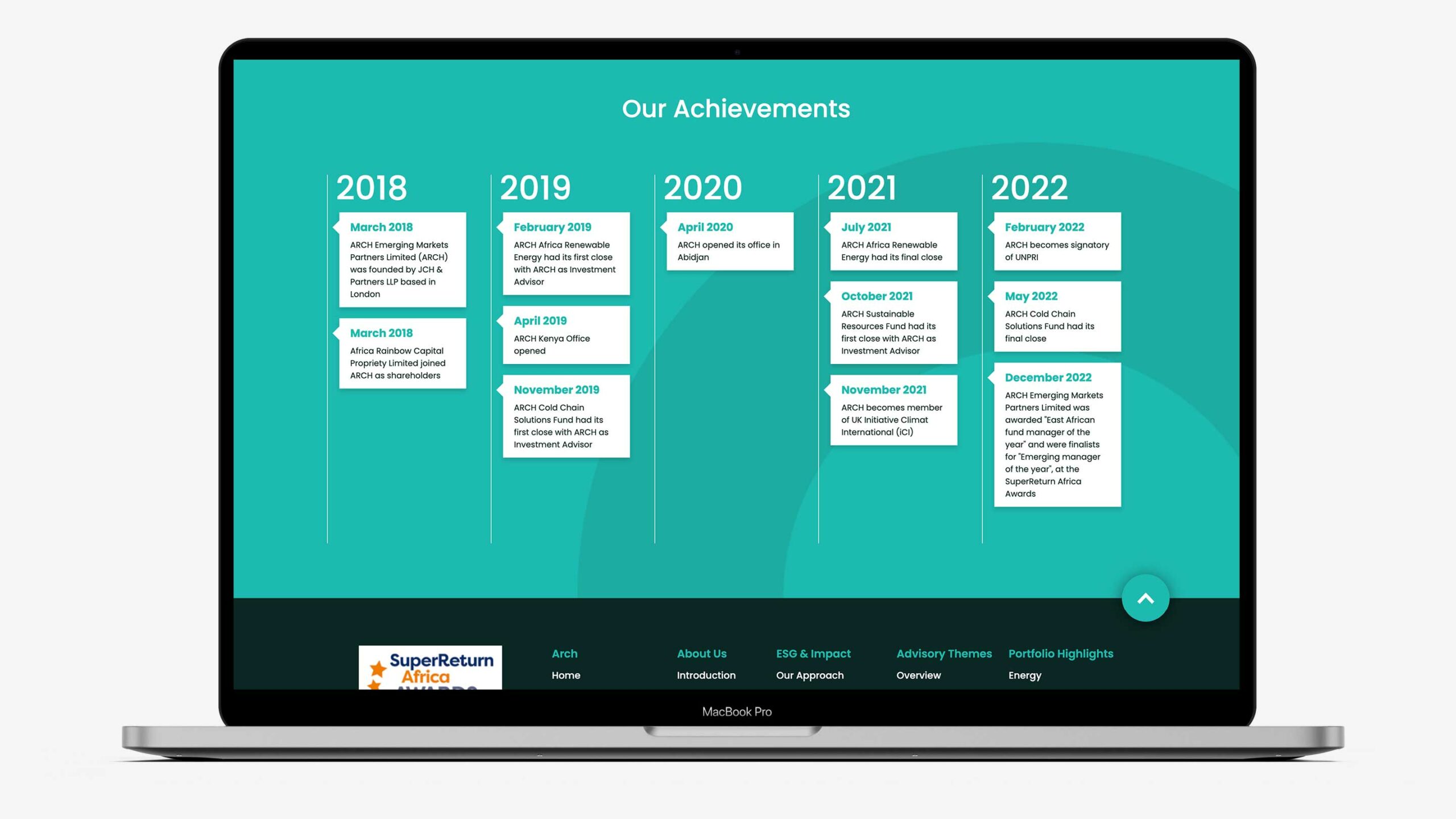This screenshot has width=1456, height=819.
Task: Click the ARCH Home navigation icon
Action: [x=566, y=675]
